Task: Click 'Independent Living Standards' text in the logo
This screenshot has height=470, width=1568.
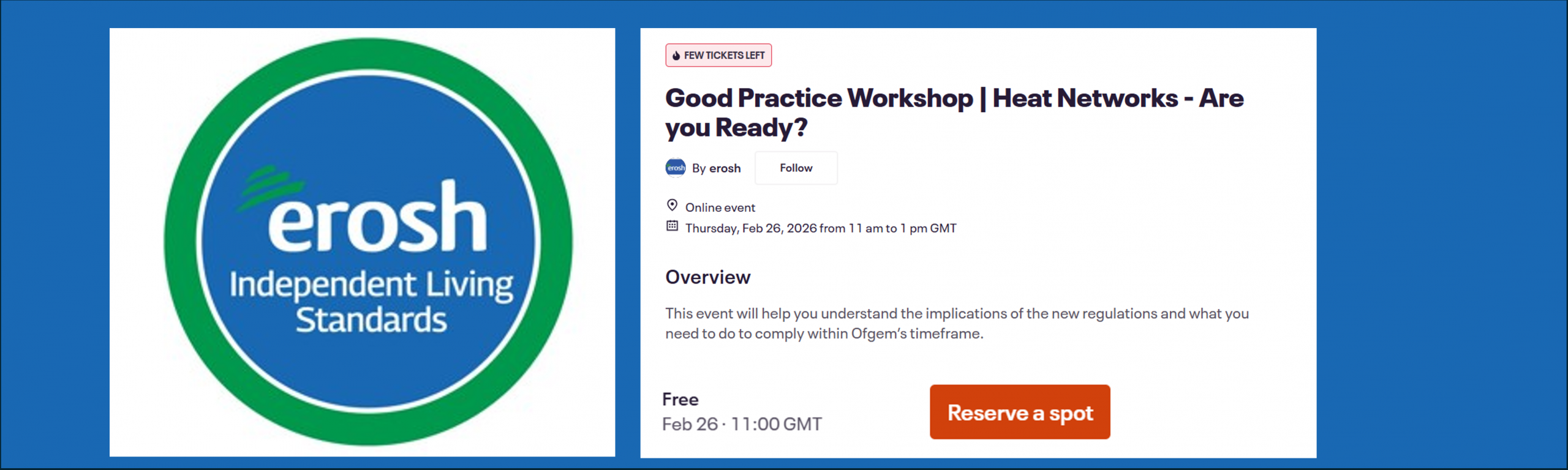Action: click(371, 302)
